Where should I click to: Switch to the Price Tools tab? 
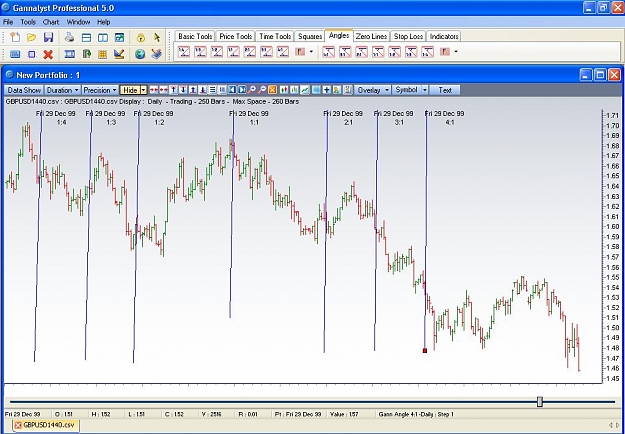235,36
